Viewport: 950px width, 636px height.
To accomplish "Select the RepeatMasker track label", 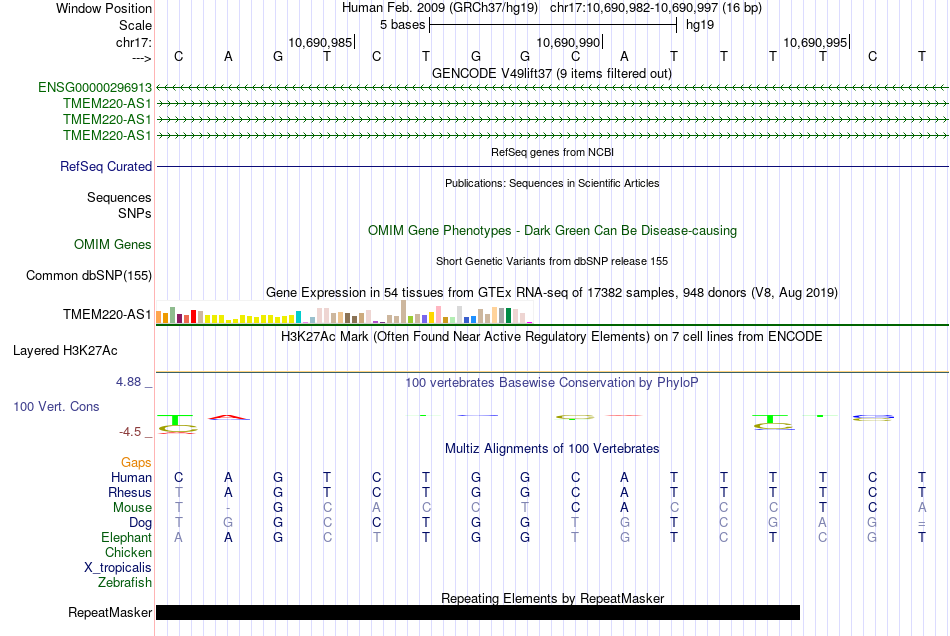I will pyautogui.click(x=110, y=612).
